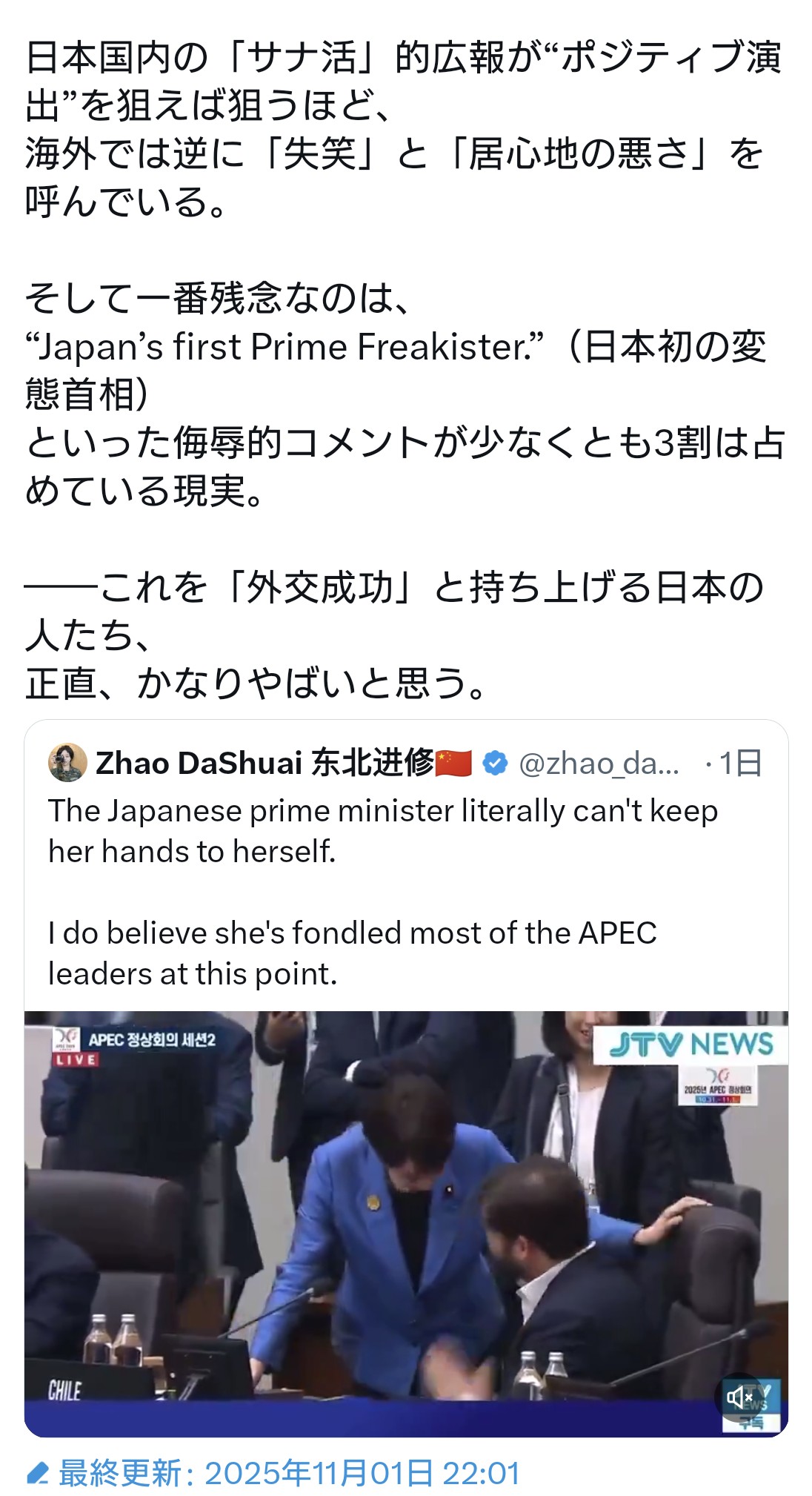Tap the red LIVE badge in the video

[76, 1059]
